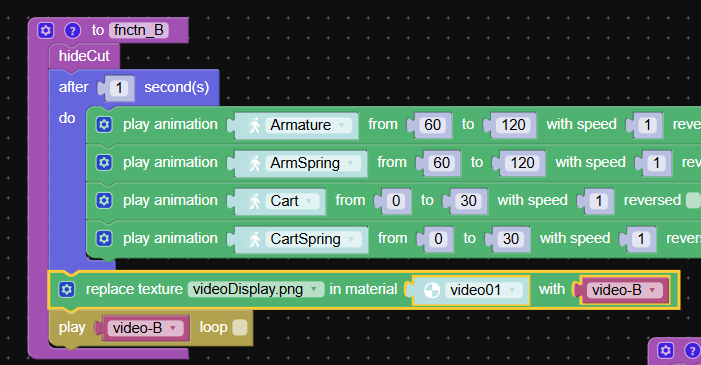Click the animation figure icon beside ArmSpring
701x365 pixels.
coord(255,163)
